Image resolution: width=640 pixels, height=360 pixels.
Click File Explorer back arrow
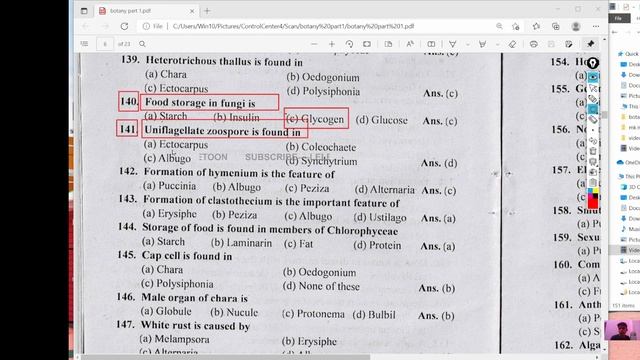click(x=615, y=32)
